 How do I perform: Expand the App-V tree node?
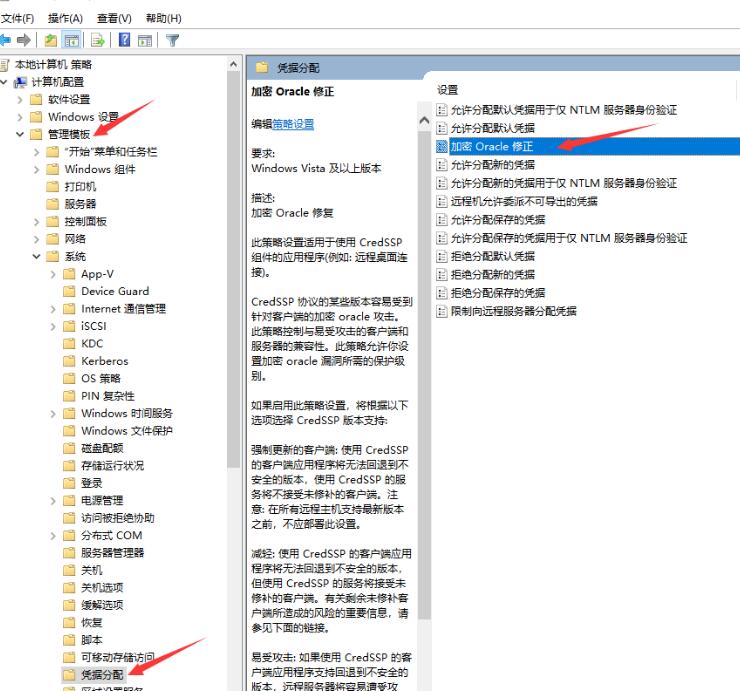[x=53, y=274]
